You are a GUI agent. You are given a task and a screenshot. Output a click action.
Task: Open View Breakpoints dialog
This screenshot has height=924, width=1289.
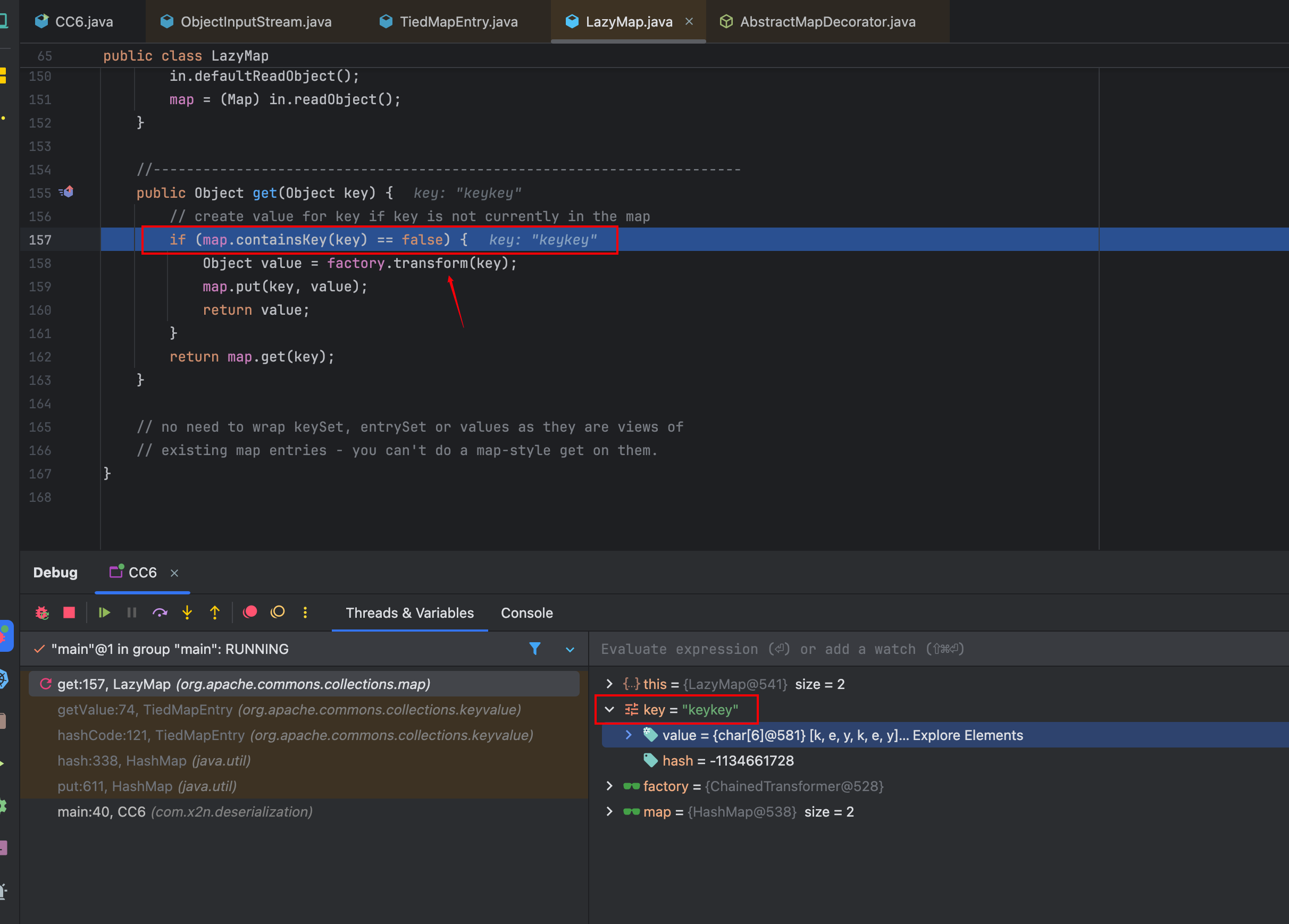click(250, 612)
